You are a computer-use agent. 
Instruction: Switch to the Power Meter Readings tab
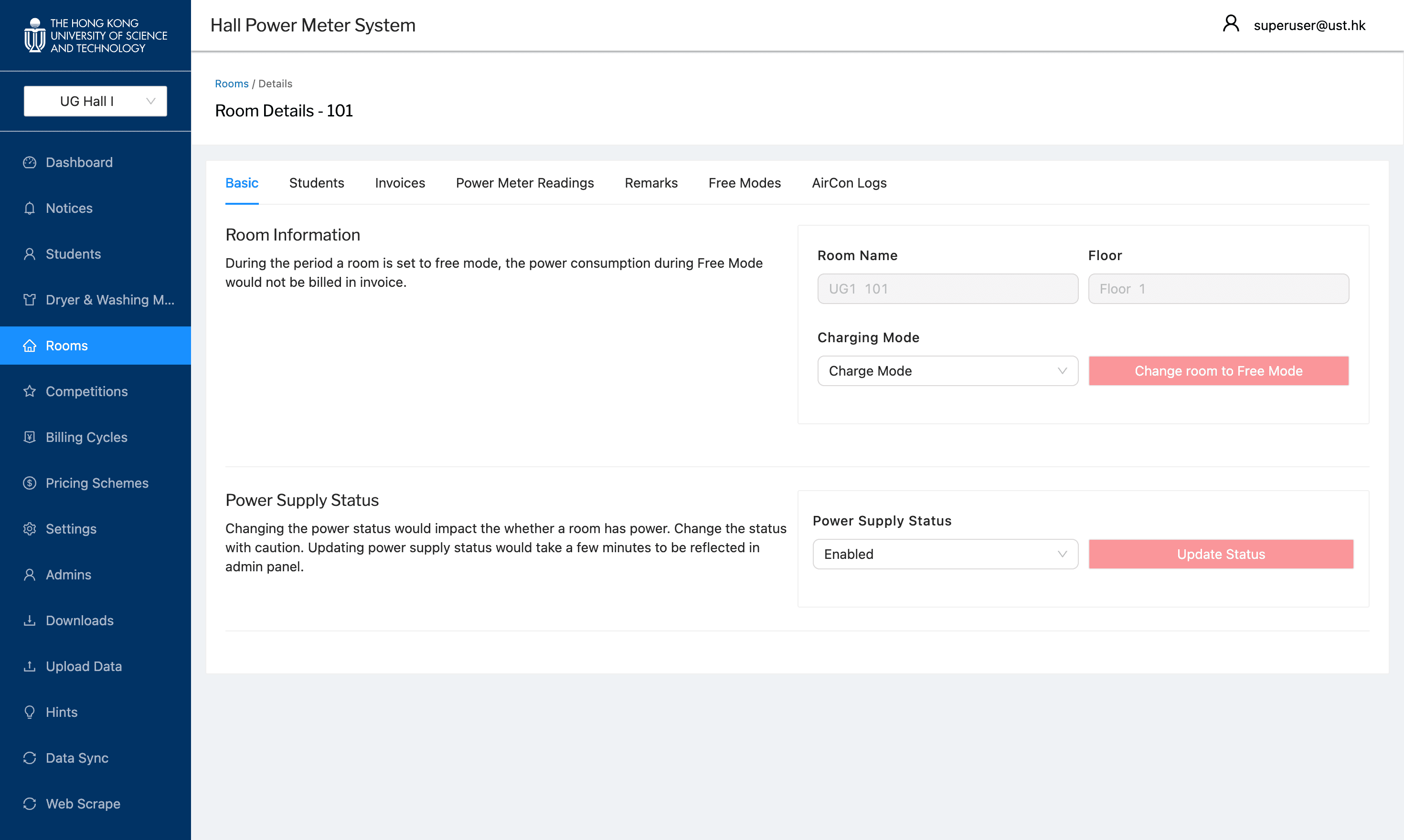pos(524,183)
